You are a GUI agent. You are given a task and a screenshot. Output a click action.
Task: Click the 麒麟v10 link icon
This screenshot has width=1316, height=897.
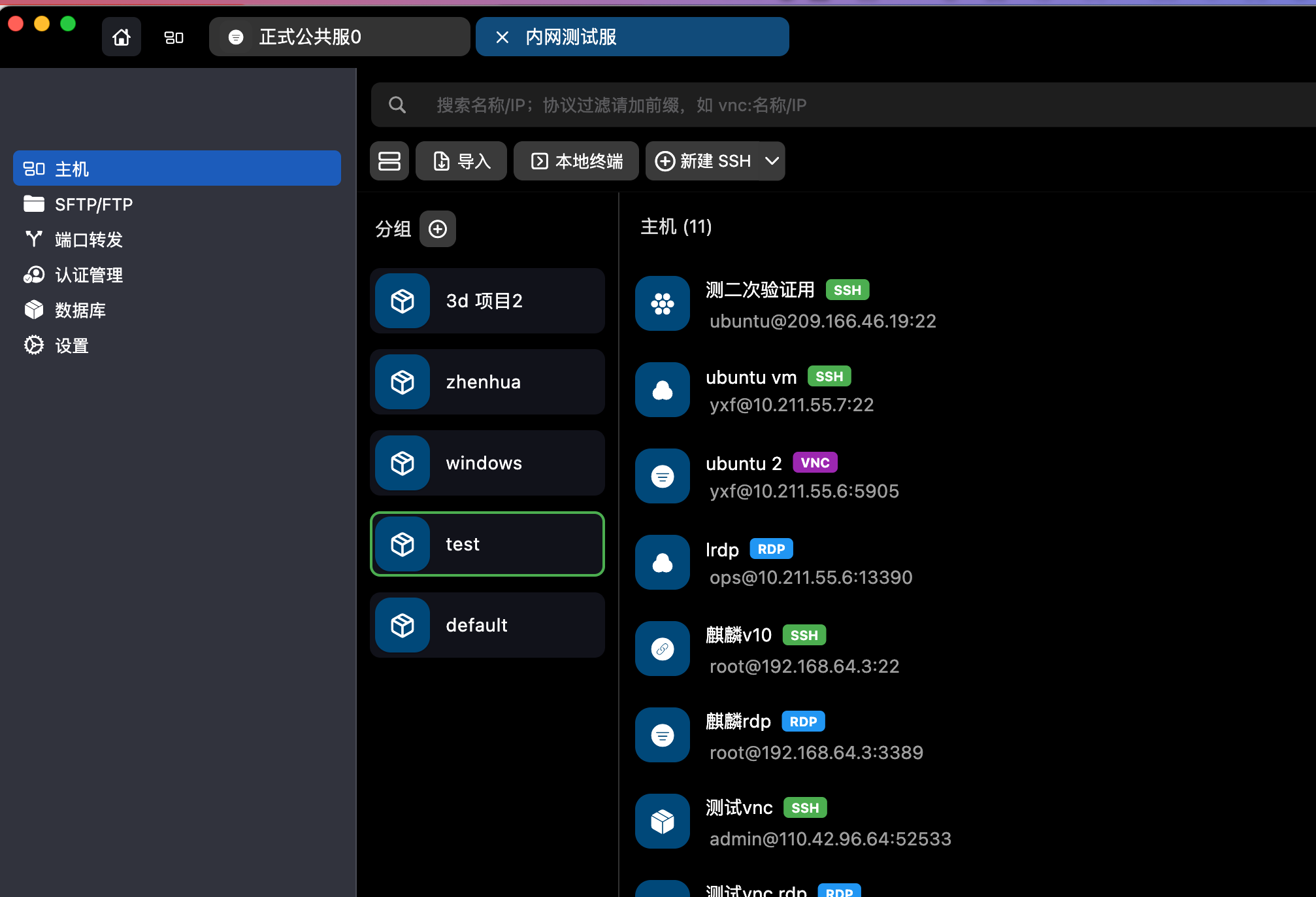point(663,649)
